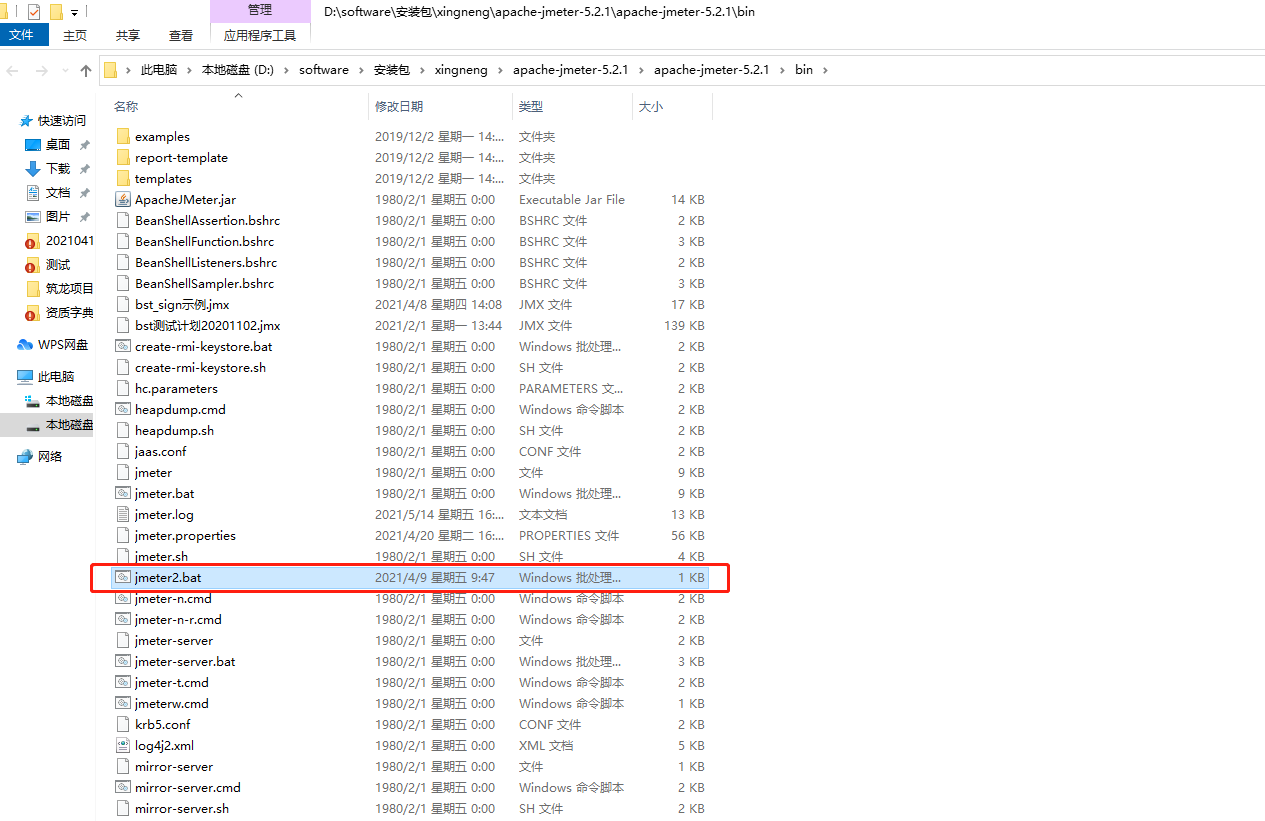Click the 网络 network icon in sidebar

(x=25, y=456)
